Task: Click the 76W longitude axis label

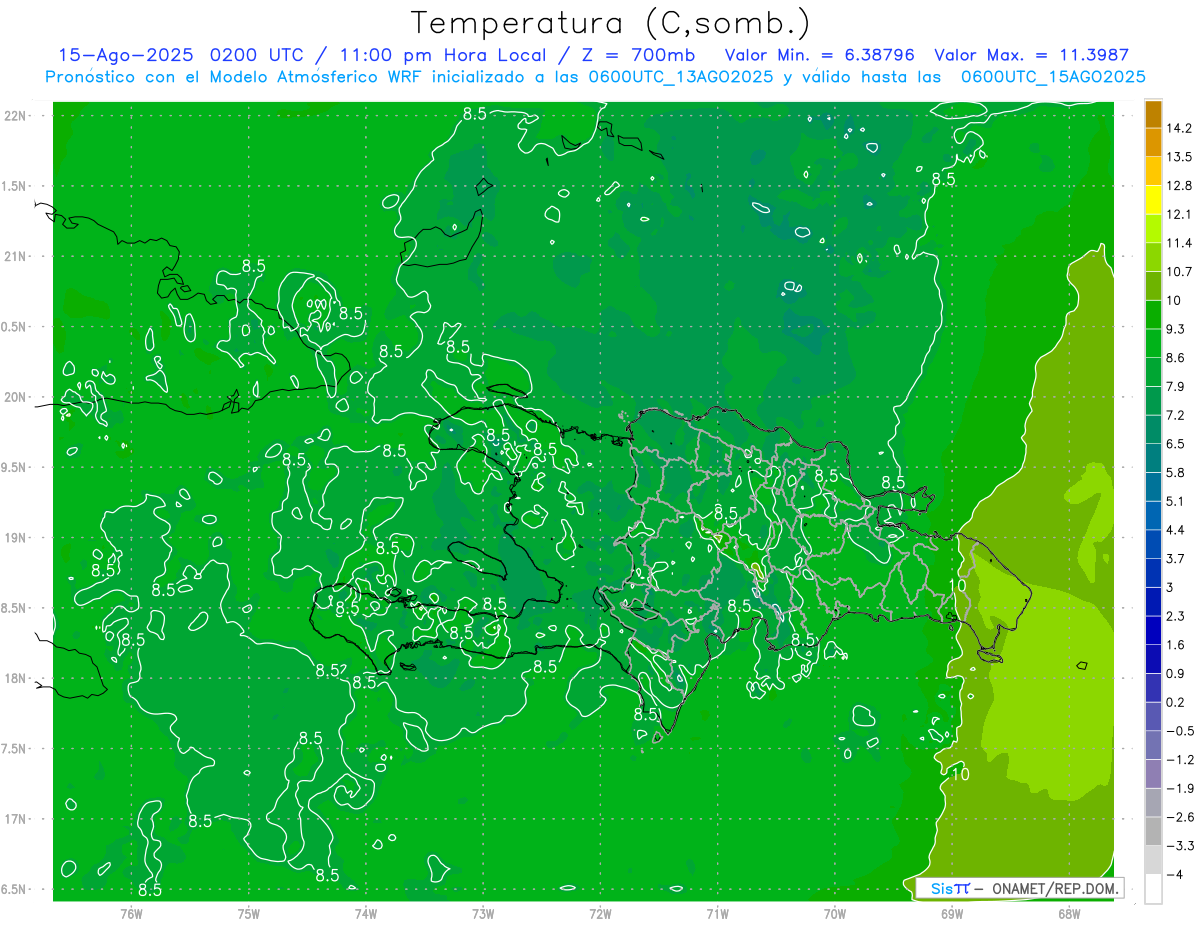Action: click(131, 913)
